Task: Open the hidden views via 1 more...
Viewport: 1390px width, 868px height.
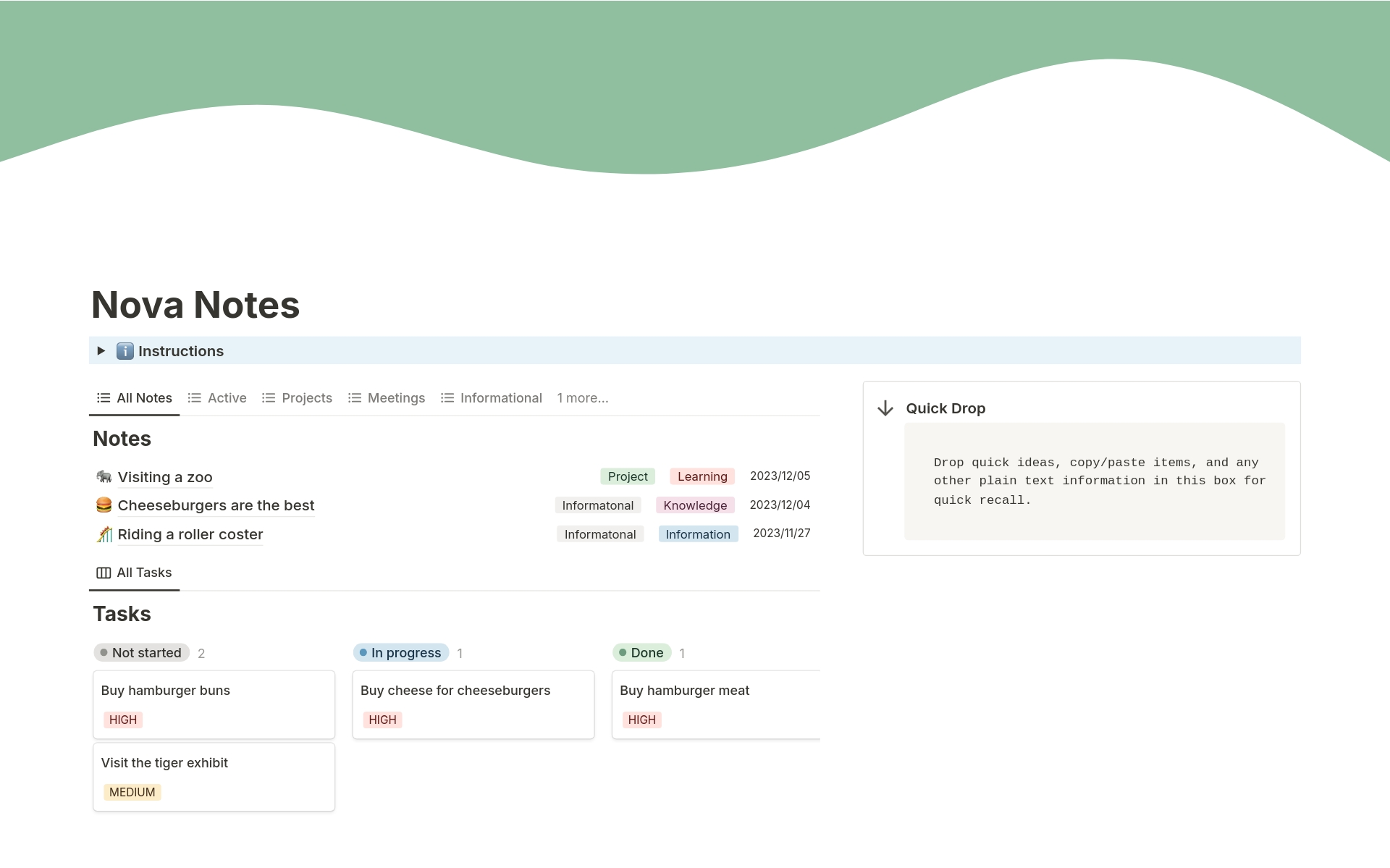Action: [582, 397]
